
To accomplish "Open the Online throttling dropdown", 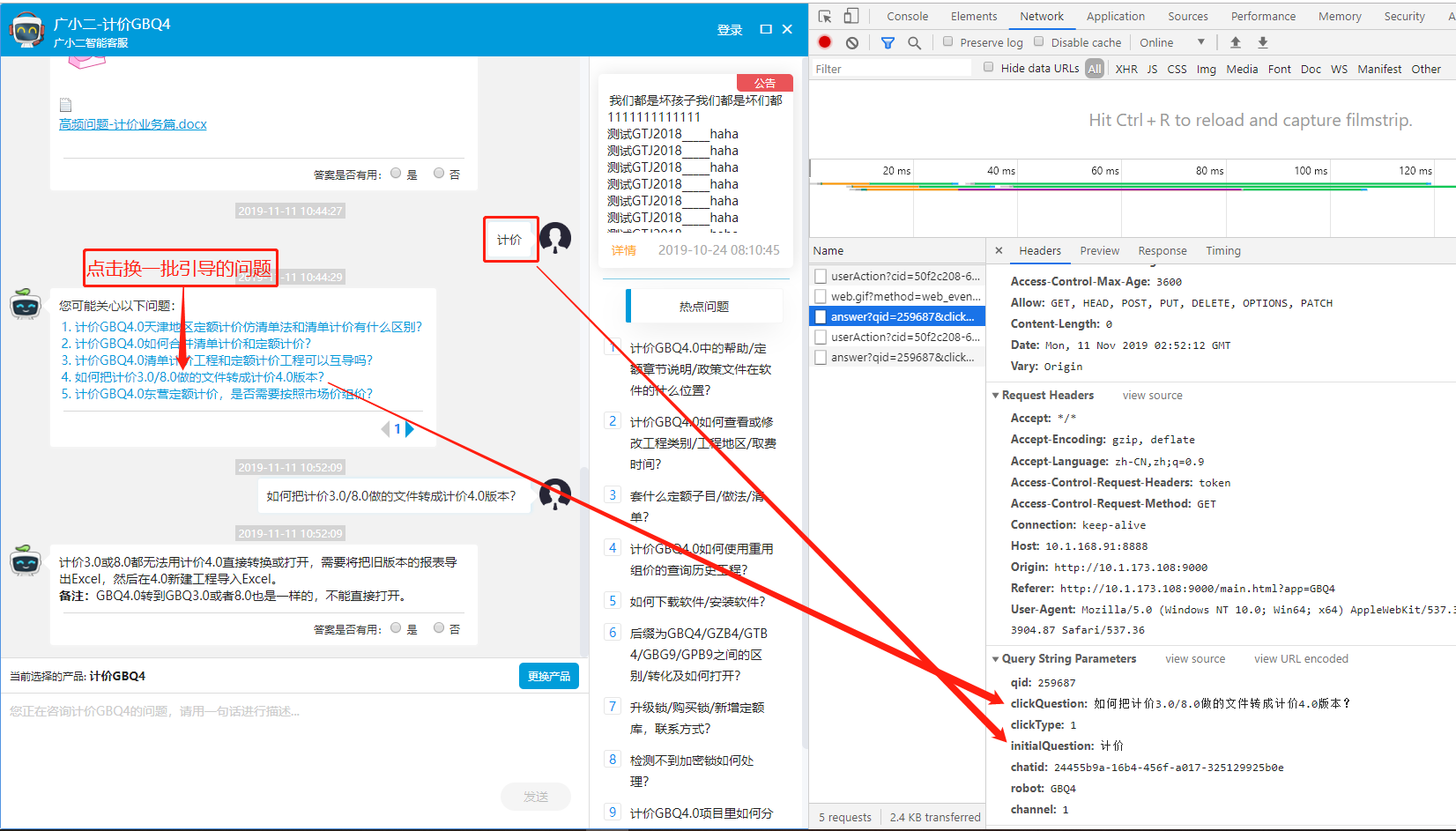I will coord(1172,42).
